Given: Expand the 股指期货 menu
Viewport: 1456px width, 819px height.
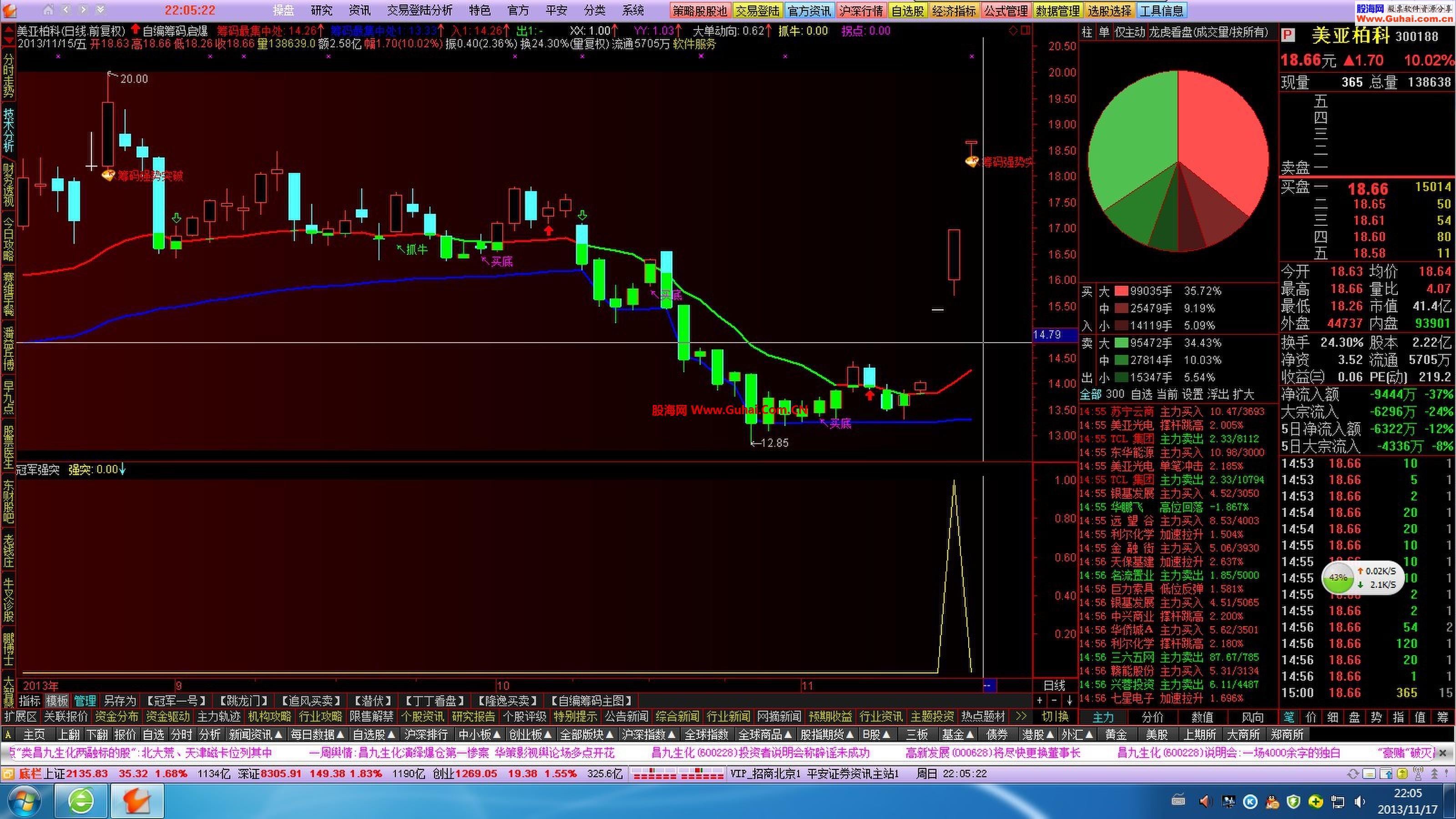Looking at the screenshot, I should coord(828,735).
